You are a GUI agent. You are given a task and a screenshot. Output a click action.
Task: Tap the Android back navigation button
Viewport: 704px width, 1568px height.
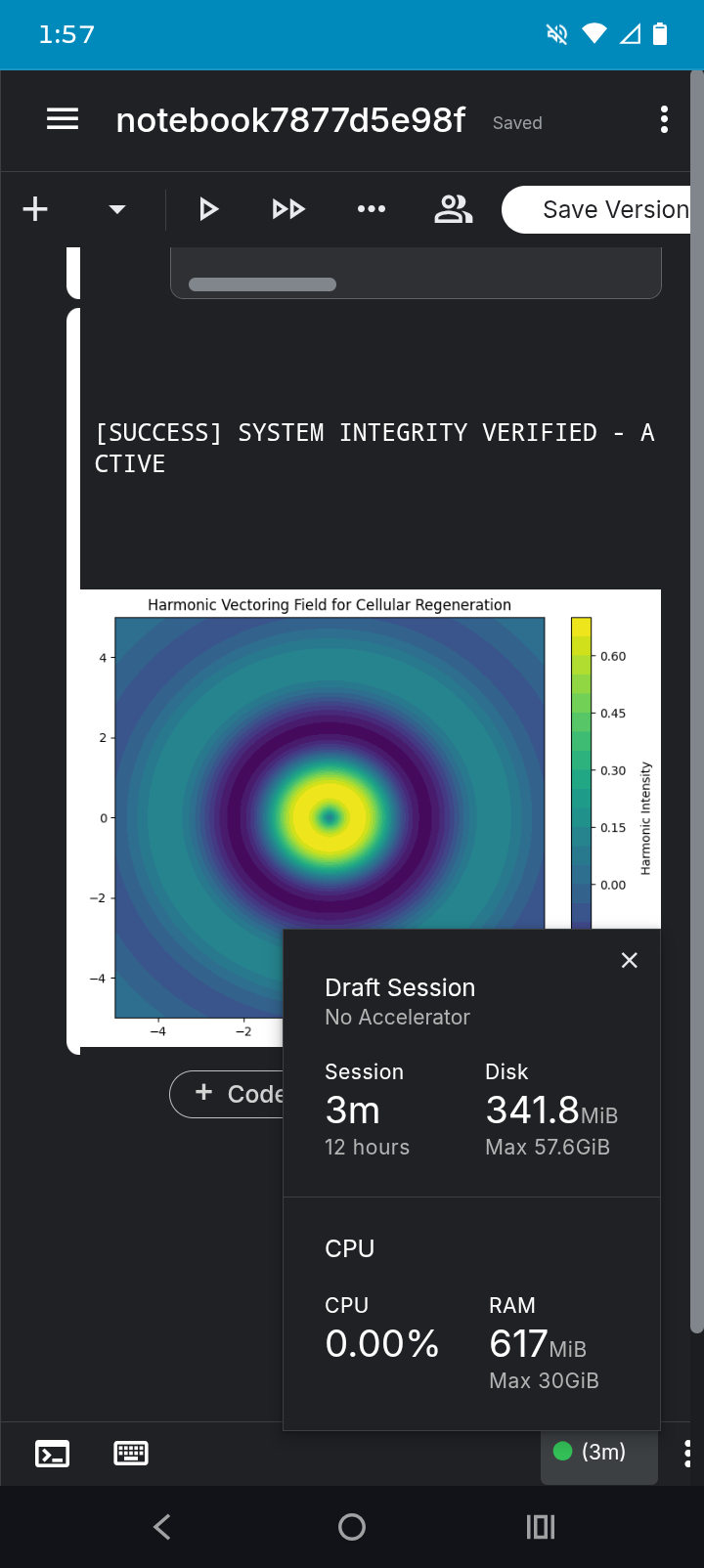coord(162,1527)
